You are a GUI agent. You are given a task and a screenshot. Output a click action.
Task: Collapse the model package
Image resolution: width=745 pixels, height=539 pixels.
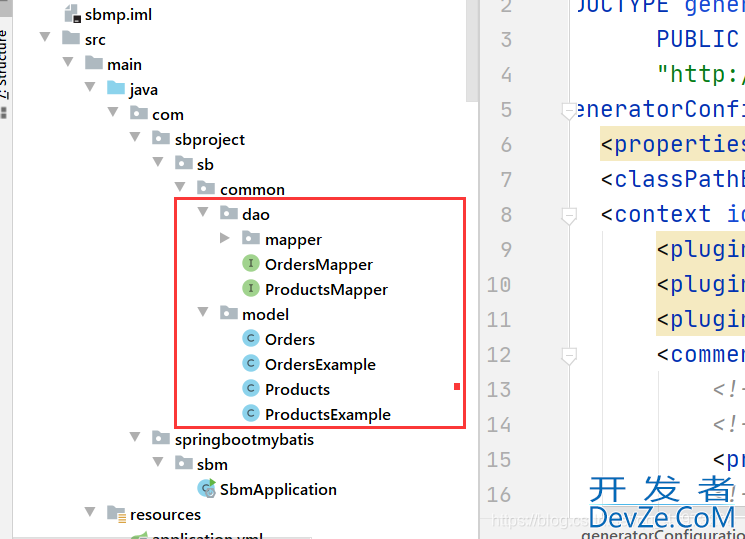click(x=203, y=312)
